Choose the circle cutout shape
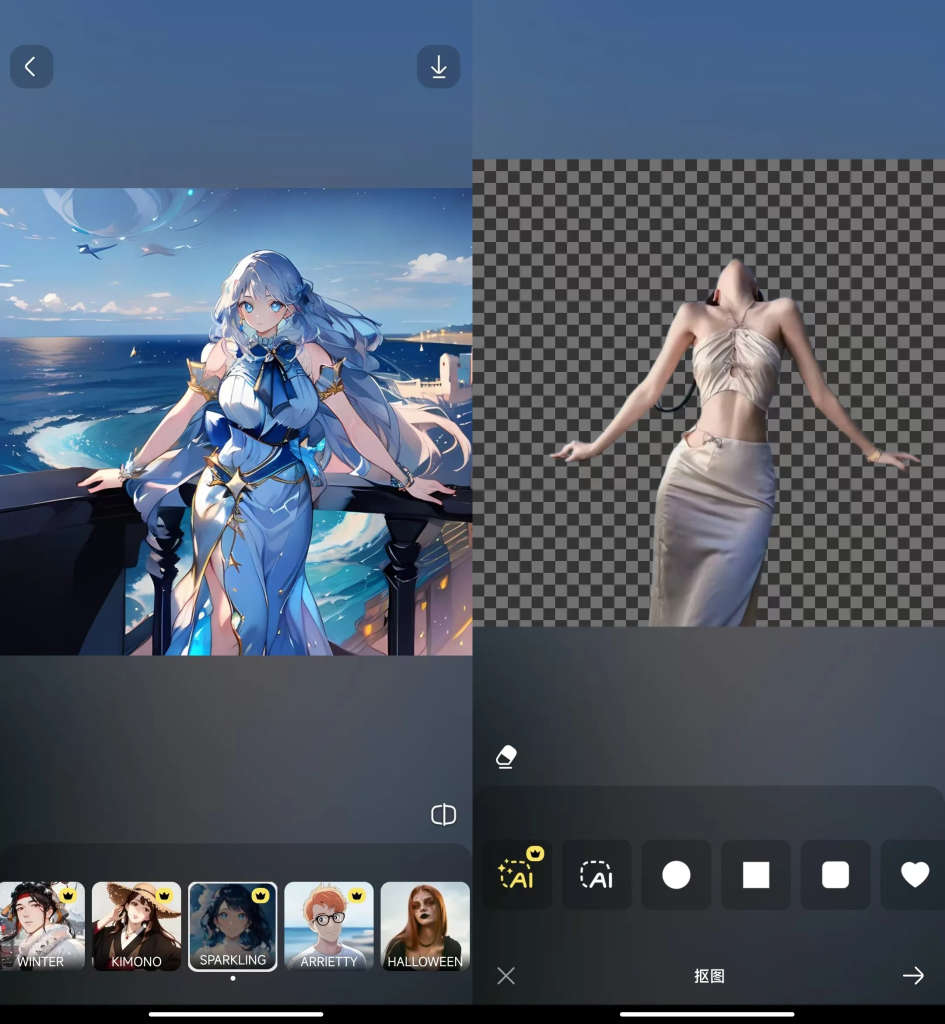Viewport: 945px width, 1024px height. pyautogui.click(x=676, y=875)
